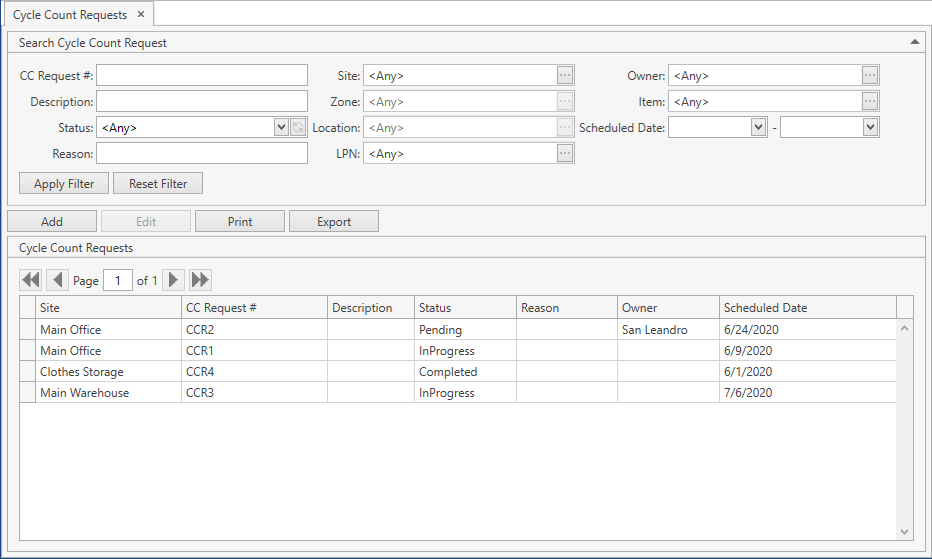The height and width of the screenshot is (559, 932).
Task: Jump to last page of results
Action: (x=201, y=280)
